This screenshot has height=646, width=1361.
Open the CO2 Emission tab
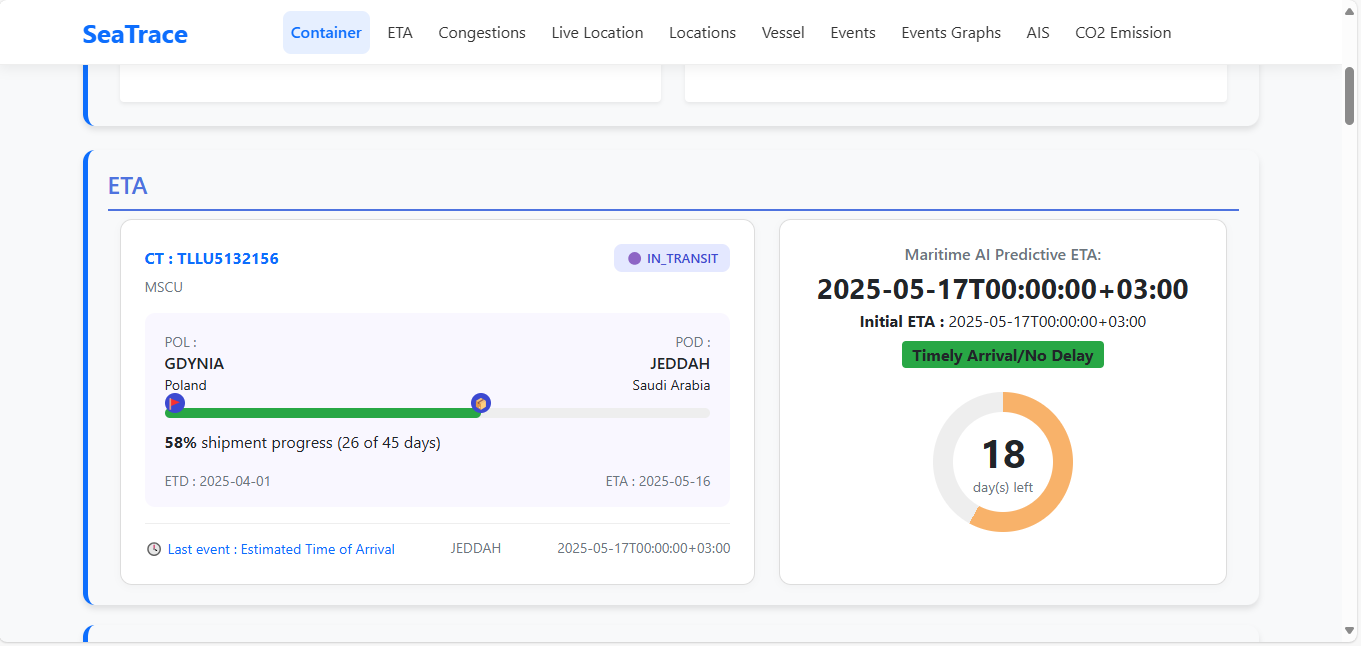1123,32
